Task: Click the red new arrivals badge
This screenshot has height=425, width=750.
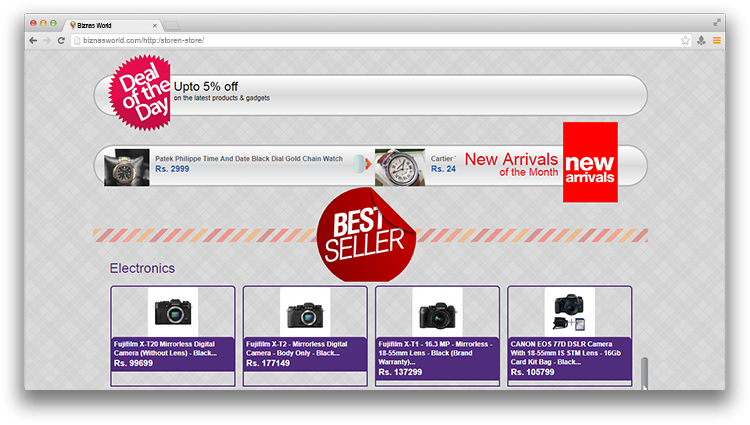Action: pos(590,162)
